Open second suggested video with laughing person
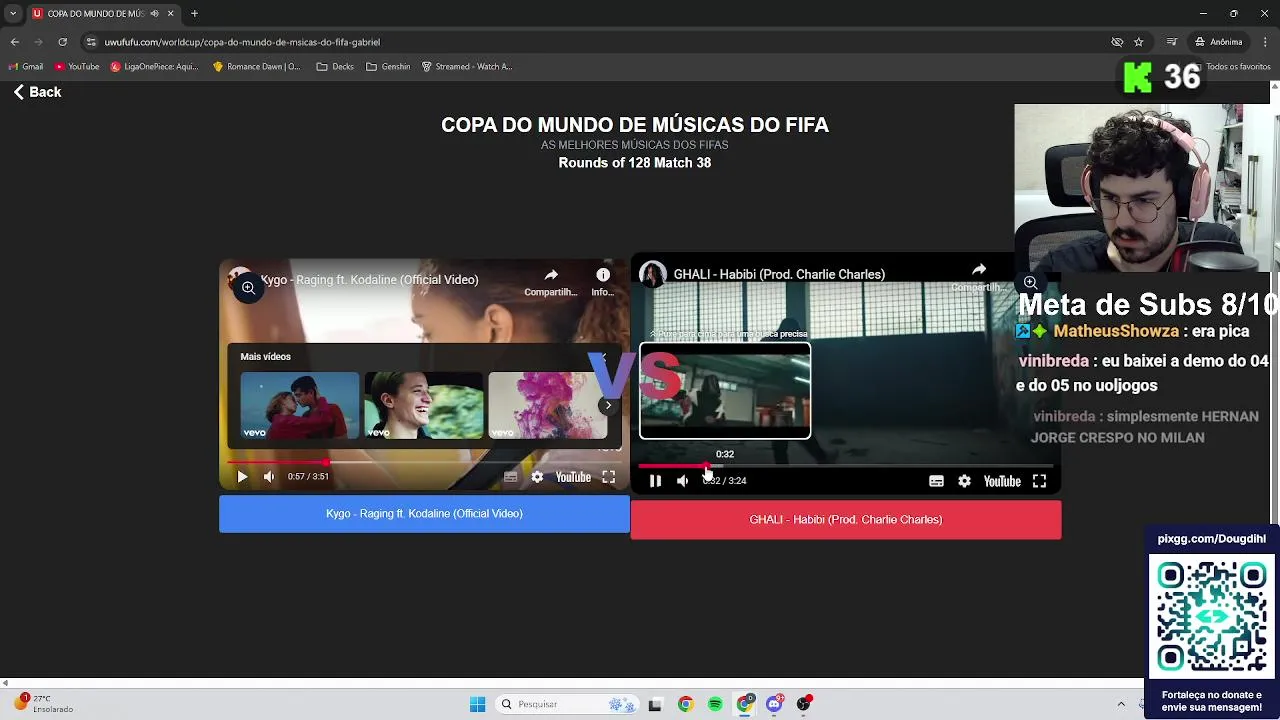The width and height of the screenshot is (1280, 720). click(423, 405)
